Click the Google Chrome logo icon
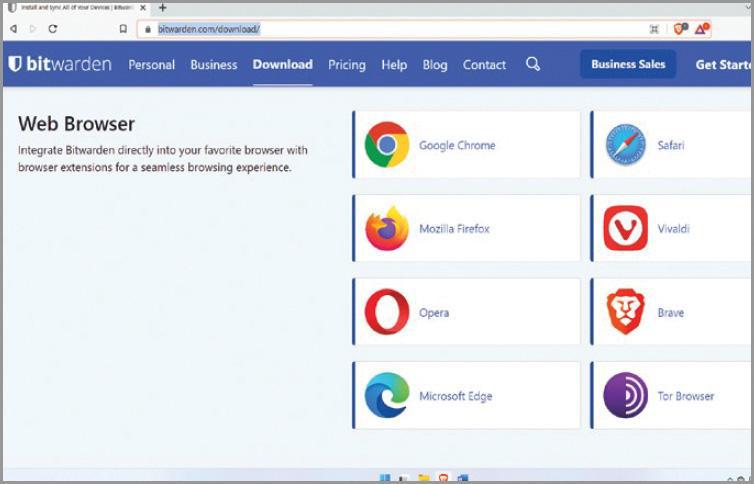The width and height of the screenshot is (754, 484). click(x=387, y=145)
